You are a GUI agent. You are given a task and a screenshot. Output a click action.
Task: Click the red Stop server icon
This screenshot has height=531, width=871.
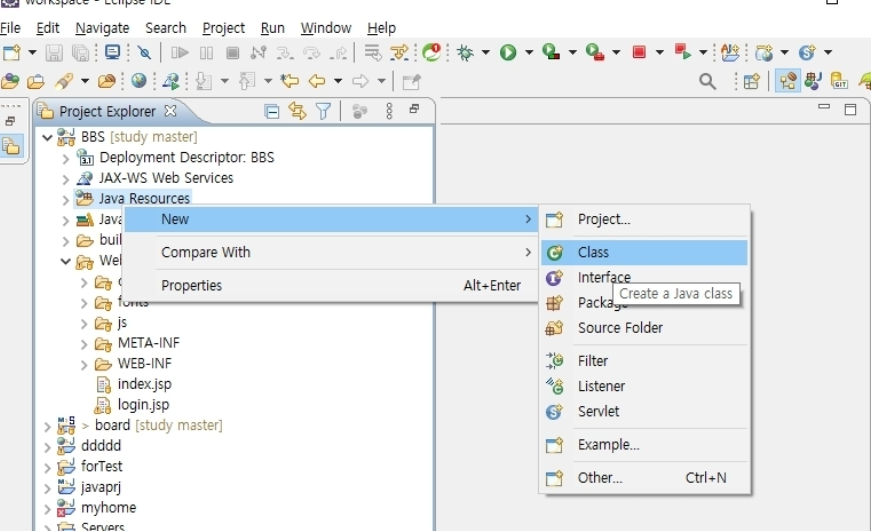639,52
